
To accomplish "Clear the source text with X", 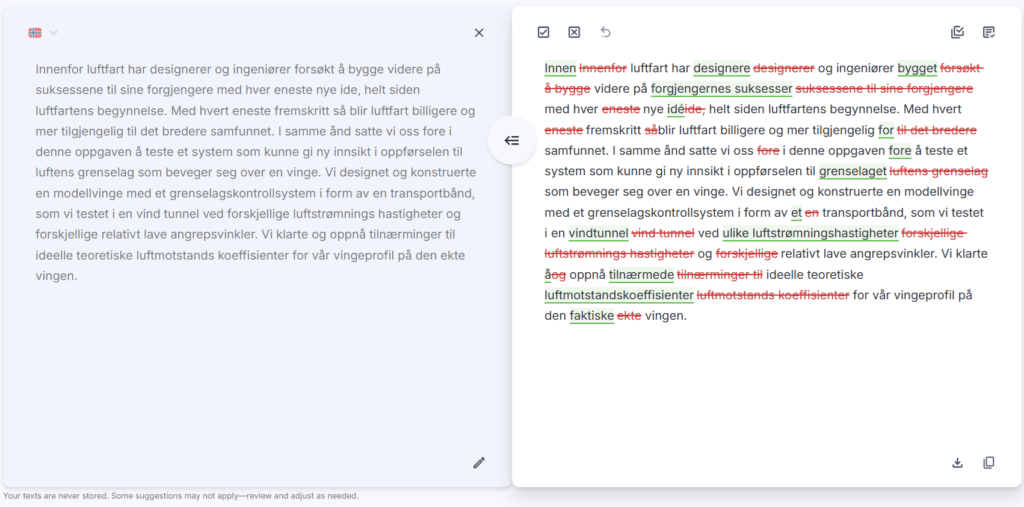I will click(x=479, y=33).
